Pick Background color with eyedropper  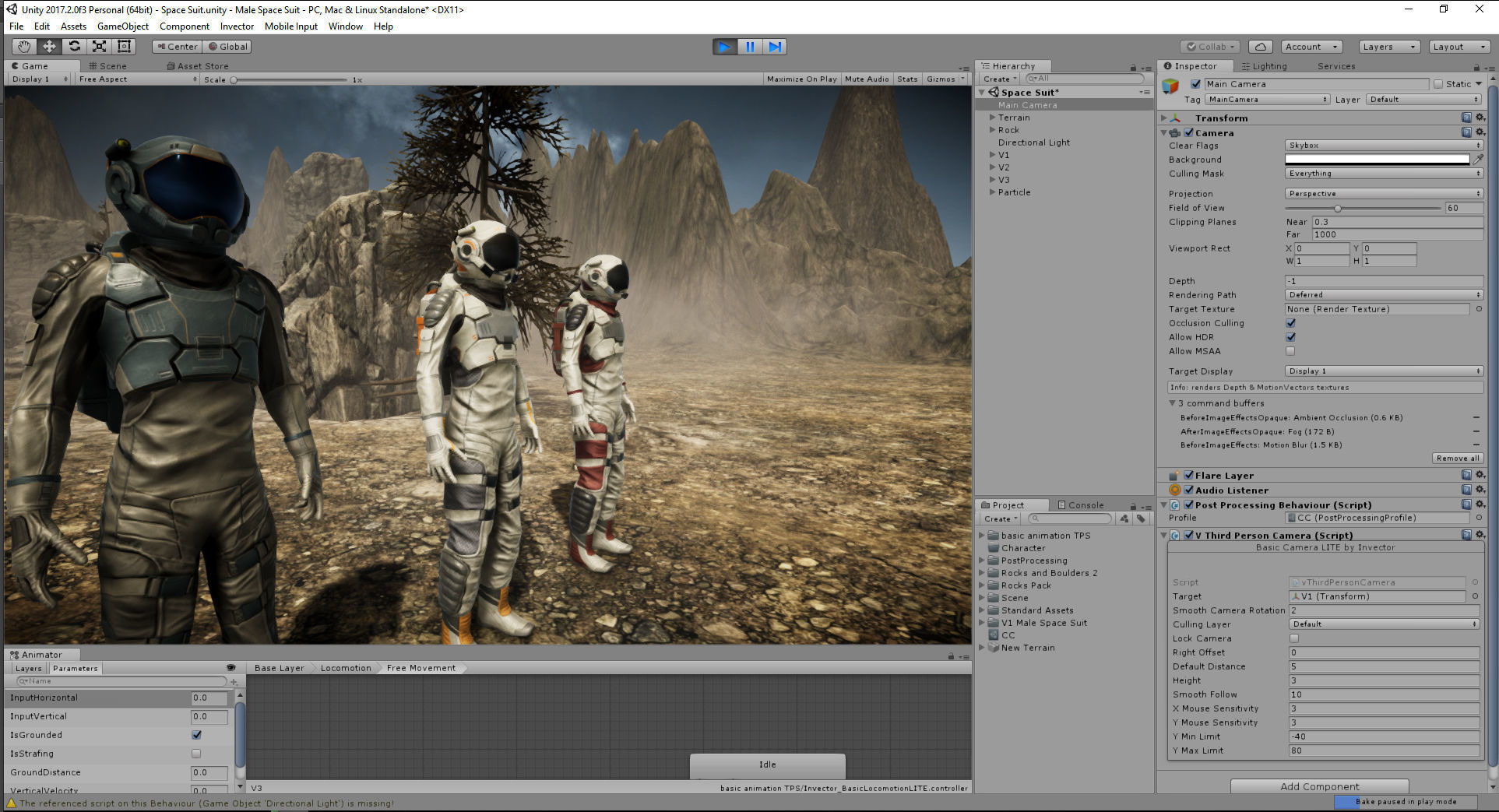[1478, 159]
